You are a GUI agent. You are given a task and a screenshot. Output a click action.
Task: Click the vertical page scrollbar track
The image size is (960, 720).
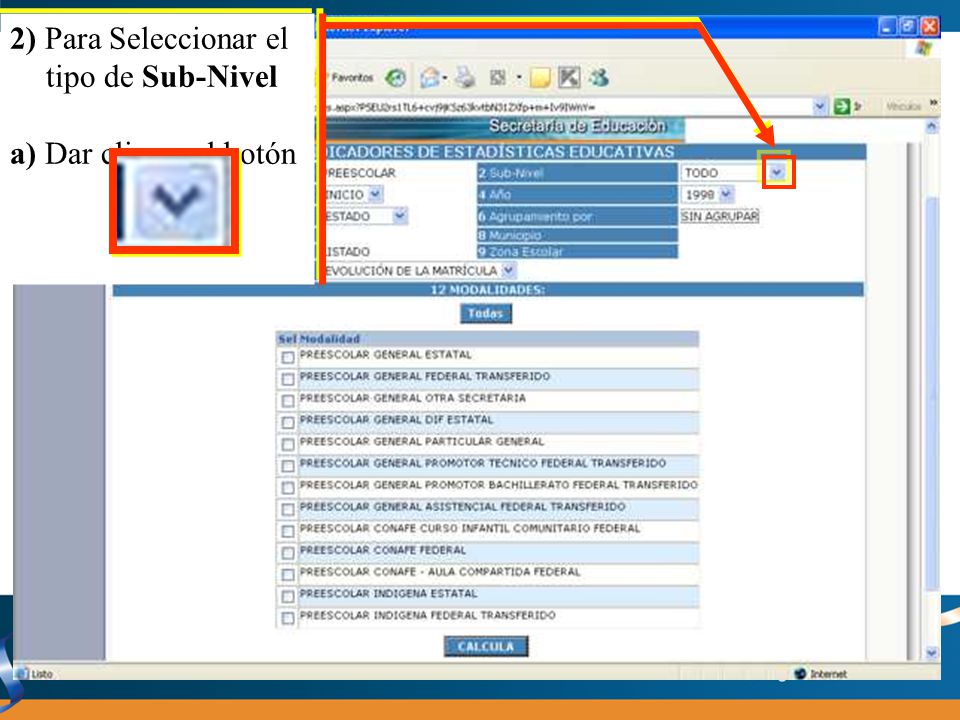(931, 390)
